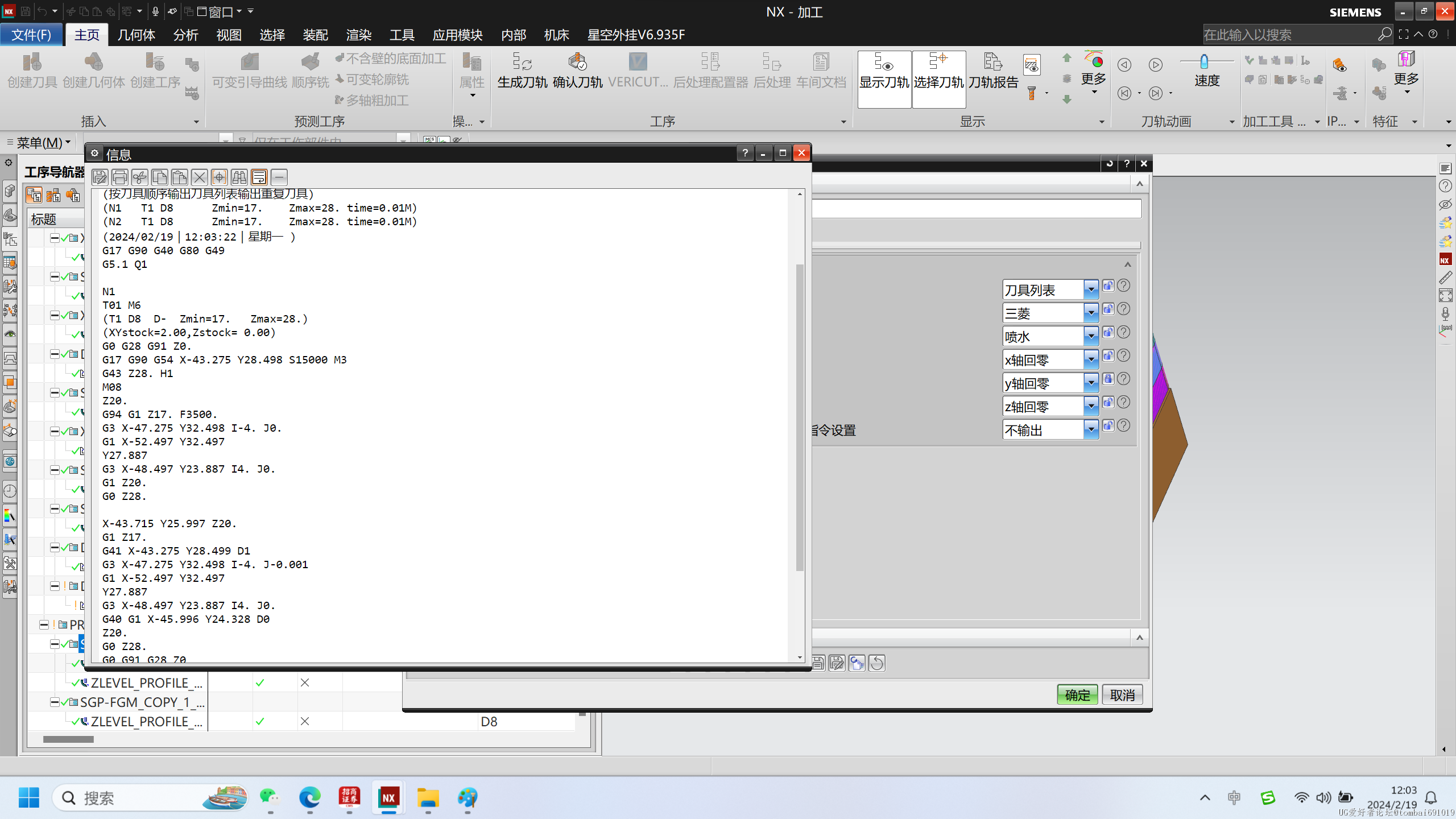1456x819 pixels.
Task: Click 创建刀具 create tool icon
Action: [x=32, y=71]
